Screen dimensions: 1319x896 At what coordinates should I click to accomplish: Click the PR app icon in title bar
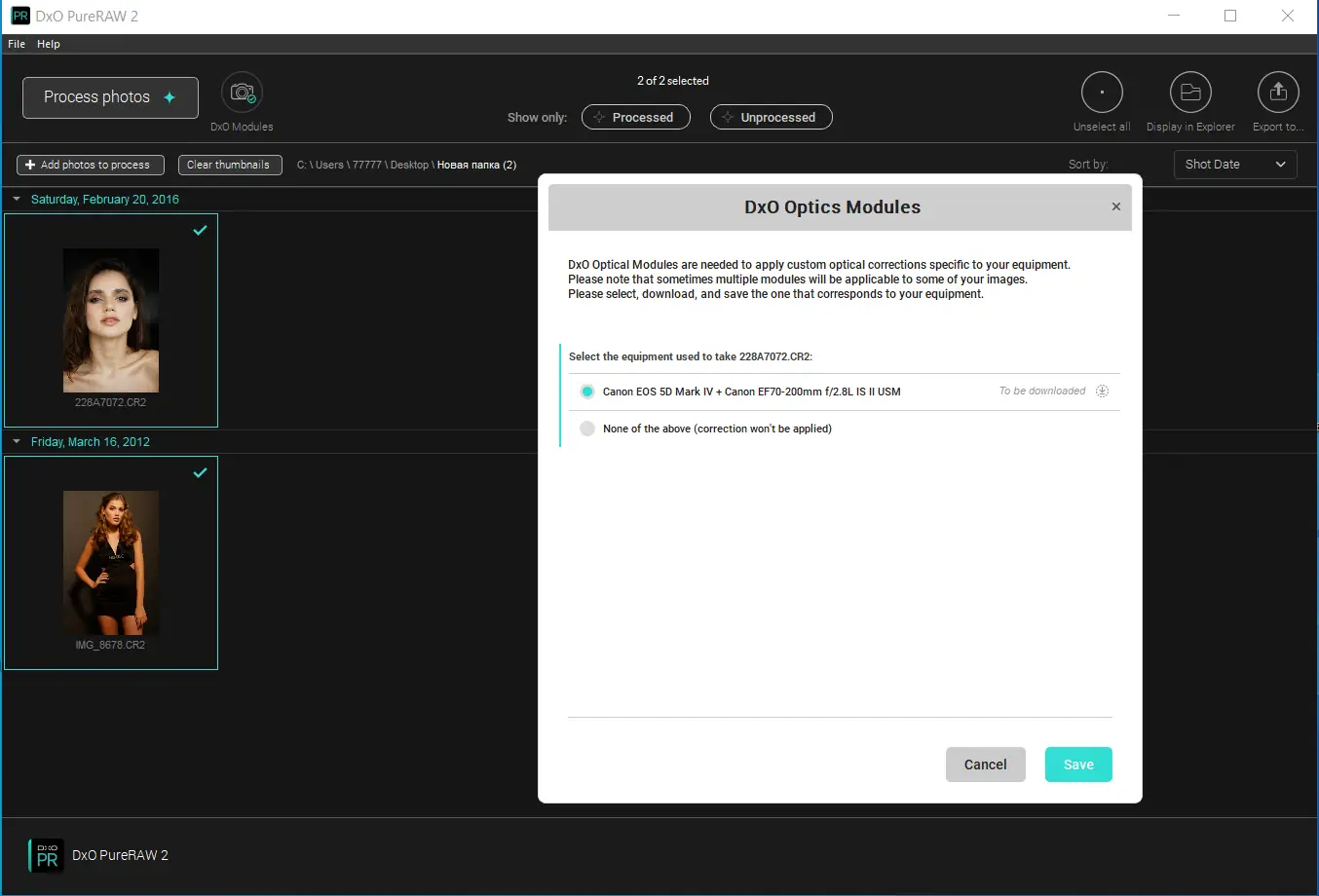(x=19, y=16)
